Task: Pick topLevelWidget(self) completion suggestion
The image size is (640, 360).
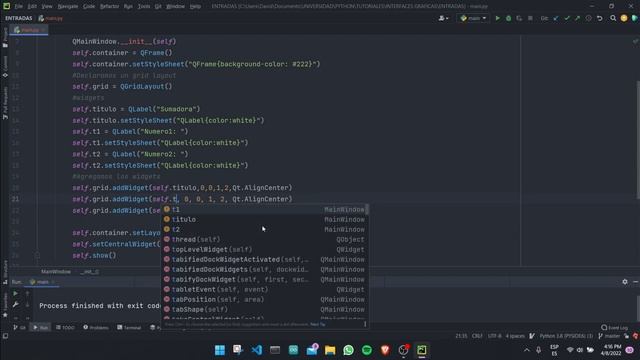Action: pyautogui.click(x=264, y=249)
